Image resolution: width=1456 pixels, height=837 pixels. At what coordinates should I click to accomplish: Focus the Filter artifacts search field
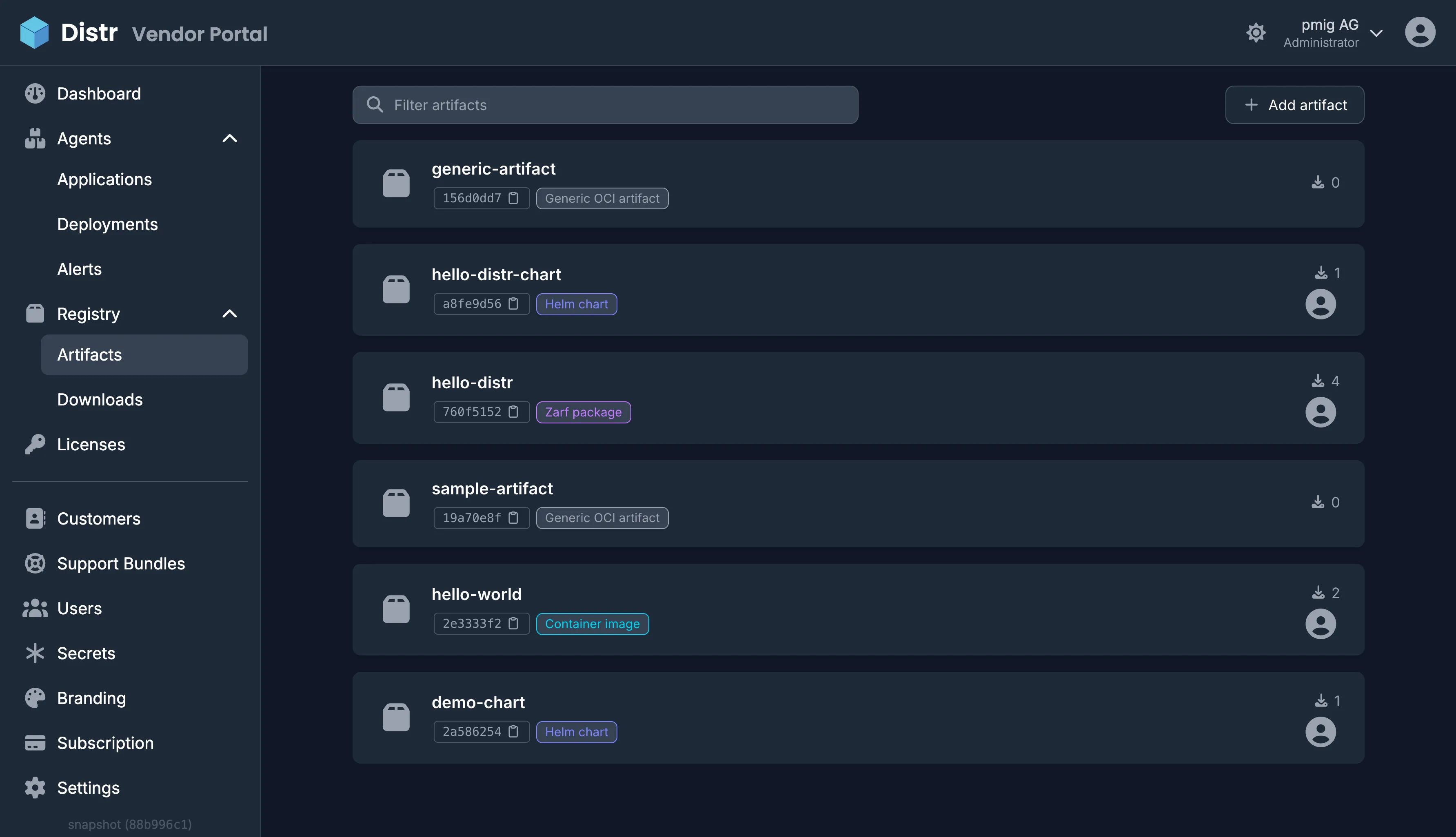(605, 104)
